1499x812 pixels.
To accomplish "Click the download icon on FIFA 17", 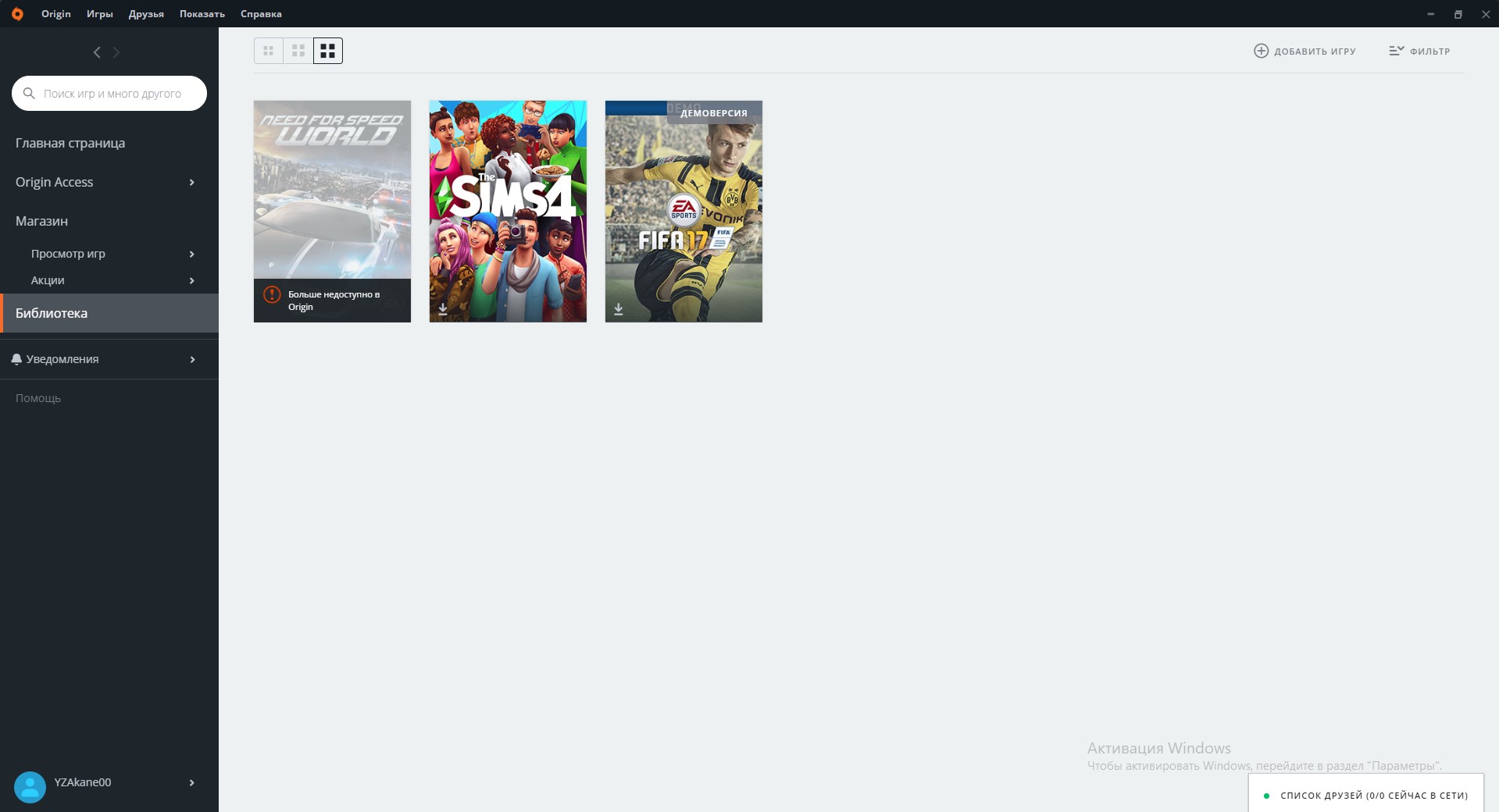I will [619, 309].
